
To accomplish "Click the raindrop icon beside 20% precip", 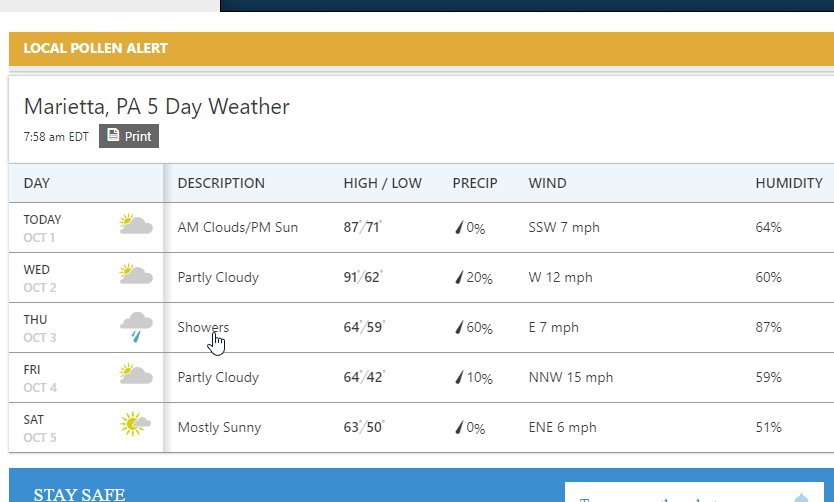I will pyautogui.click(x=459, y=278).
